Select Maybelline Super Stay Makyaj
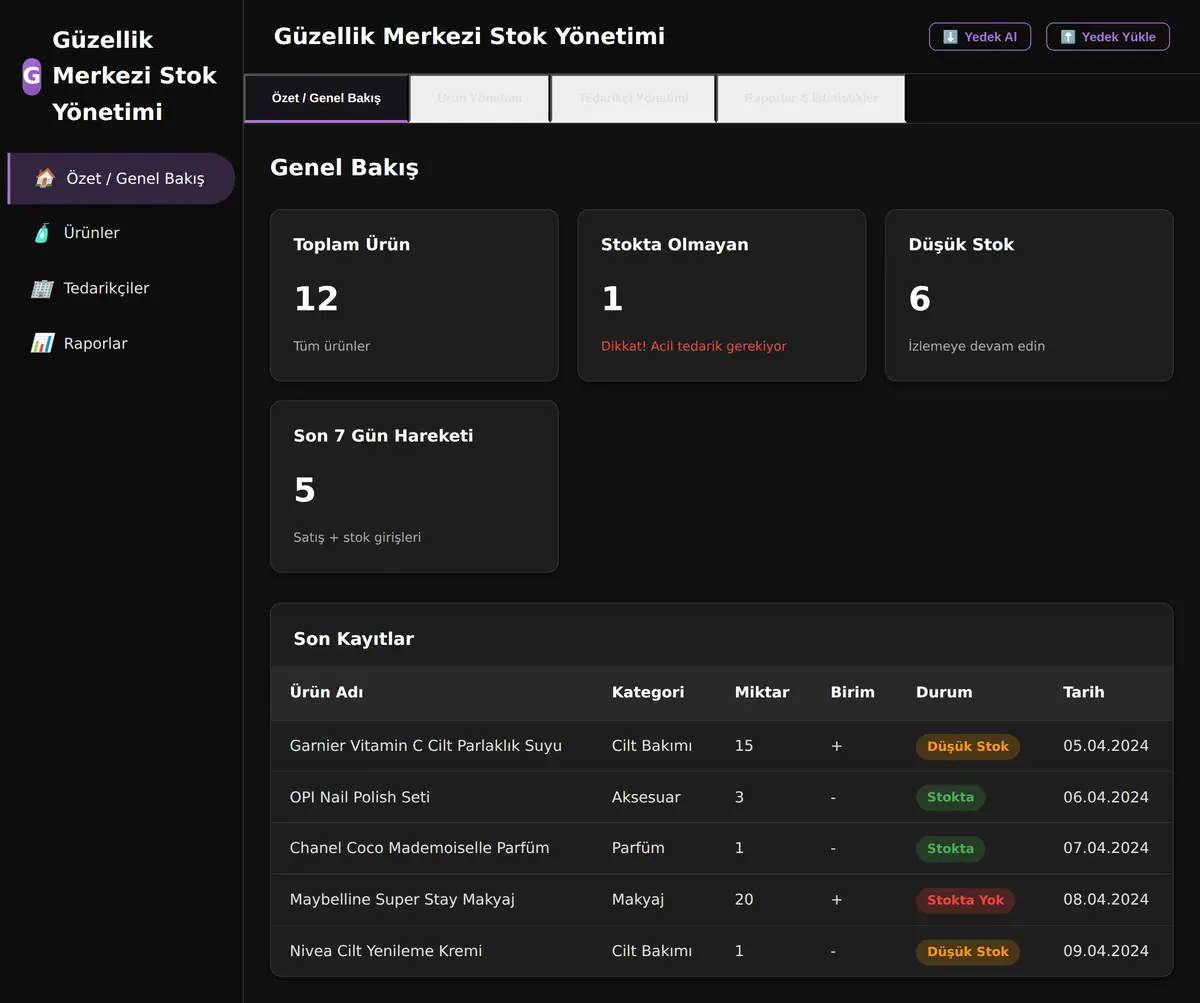The height and width of the screenshot is (1003, 1200). tap(402, 899)
